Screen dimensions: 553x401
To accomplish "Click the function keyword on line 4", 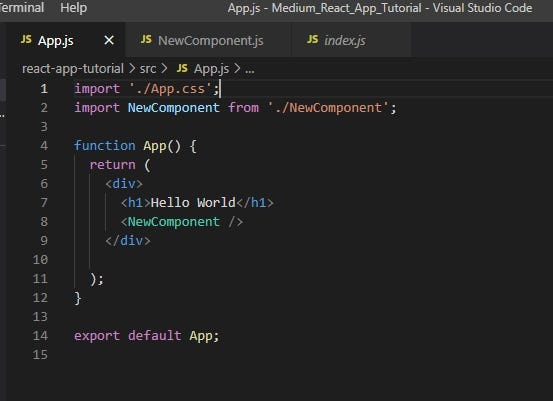I will point(105,145).
